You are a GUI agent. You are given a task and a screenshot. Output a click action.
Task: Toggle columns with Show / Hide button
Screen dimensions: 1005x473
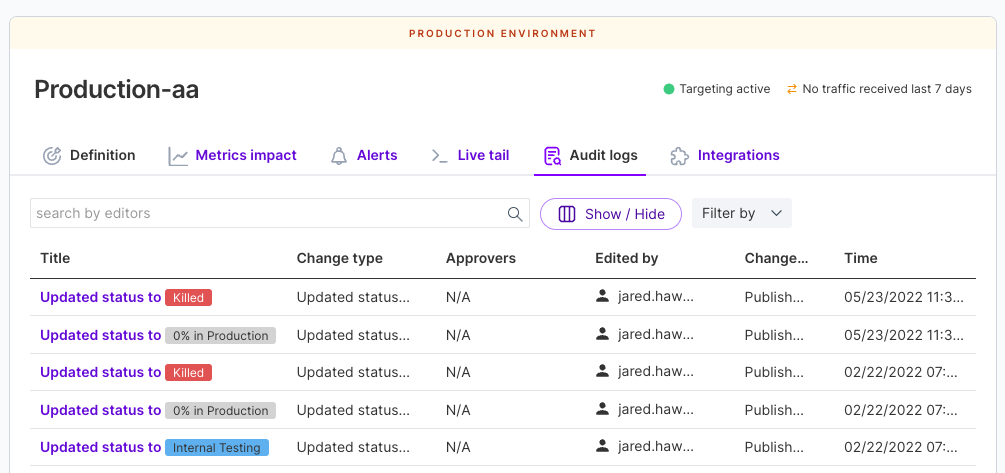(610, 214)
